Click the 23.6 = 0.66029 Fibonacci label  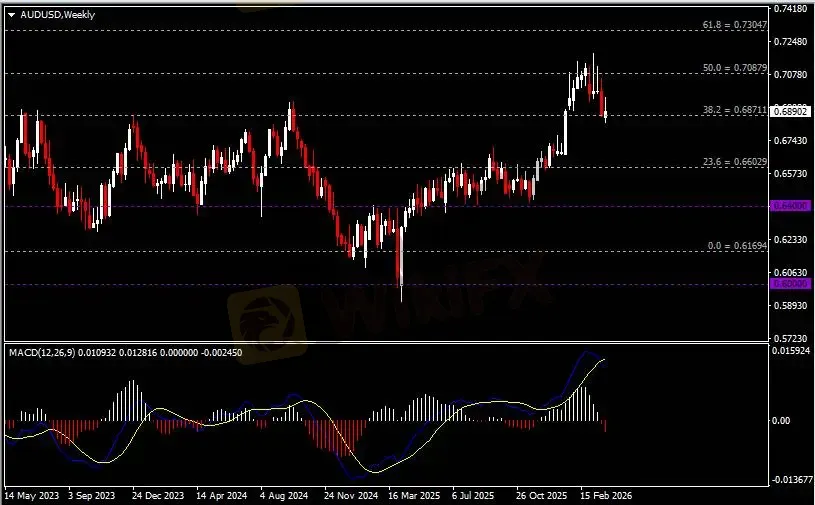click(x=734, y=161)
